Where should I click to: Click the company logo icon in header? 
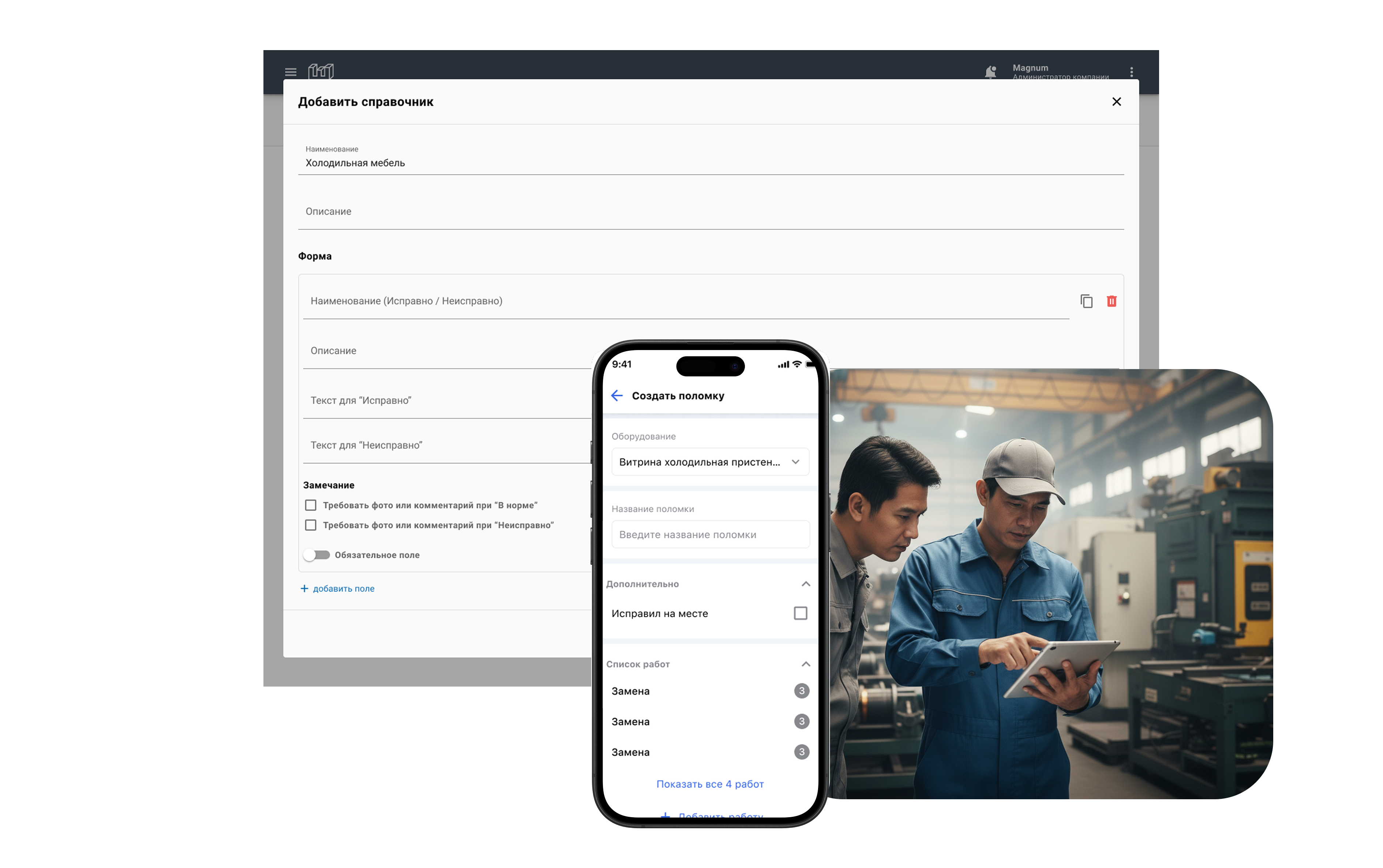click(321, 71)
